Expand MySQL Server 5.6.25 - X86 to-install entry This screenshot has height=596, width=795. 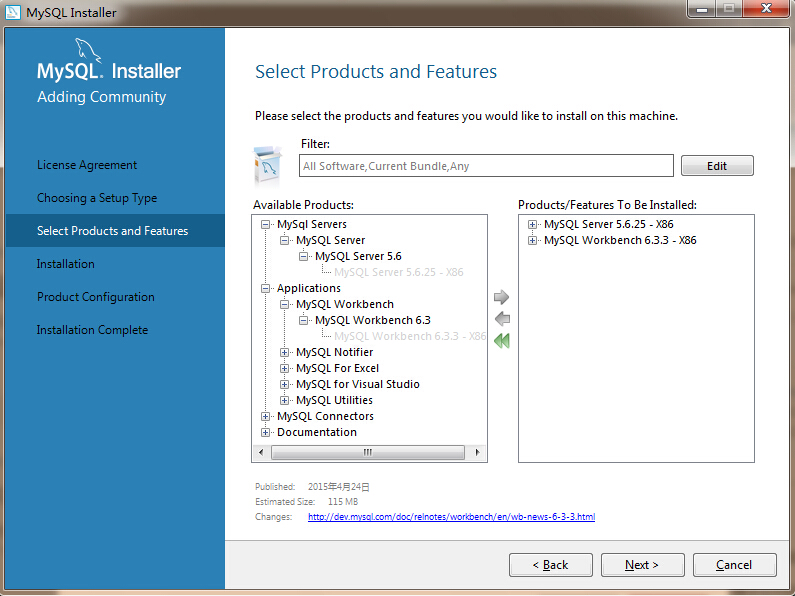tap(532, 225)
